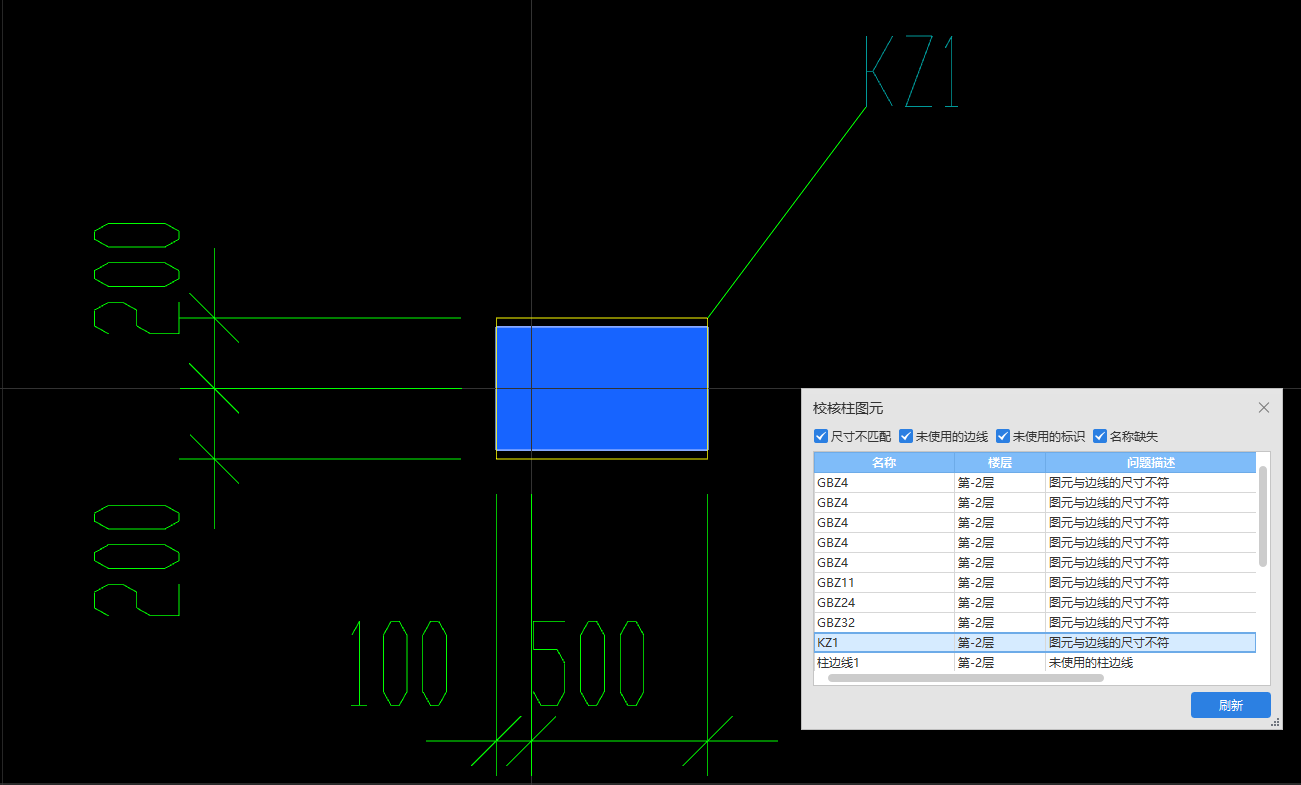Select the GBZ32 row name cell

click(884, 623)
